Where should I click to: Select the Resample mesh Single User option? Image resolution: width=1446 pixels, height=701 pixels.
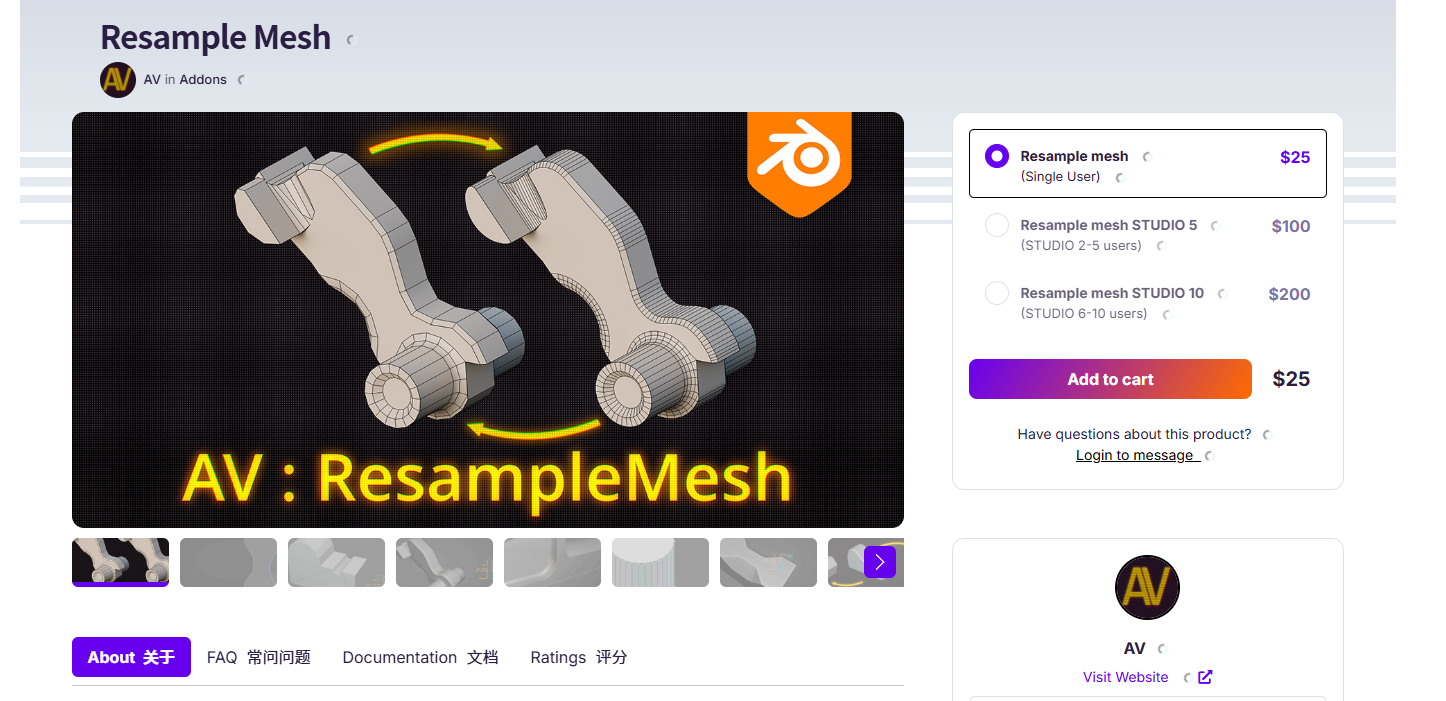coord(1147,164)
